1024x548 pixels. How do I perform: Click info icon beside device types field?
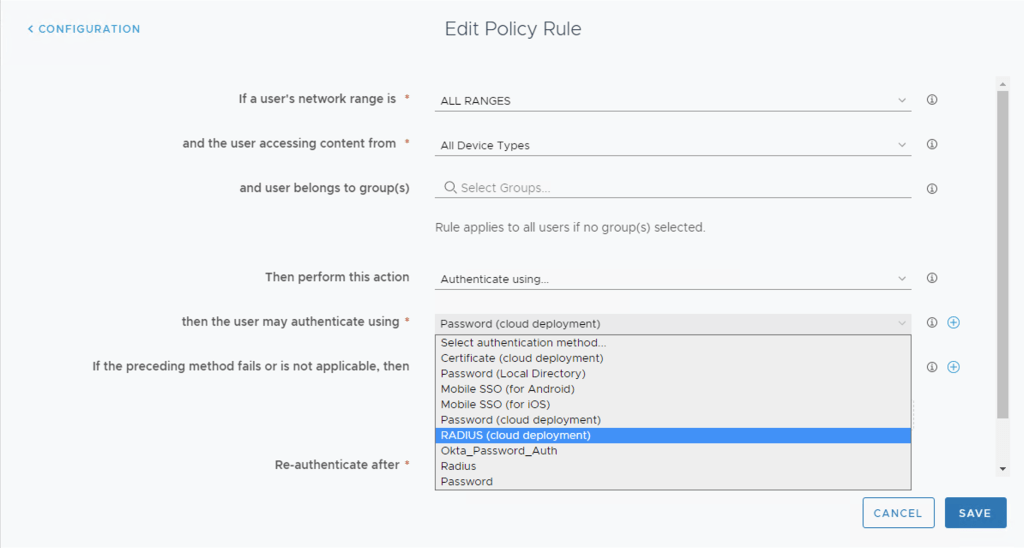click(932, 144)
